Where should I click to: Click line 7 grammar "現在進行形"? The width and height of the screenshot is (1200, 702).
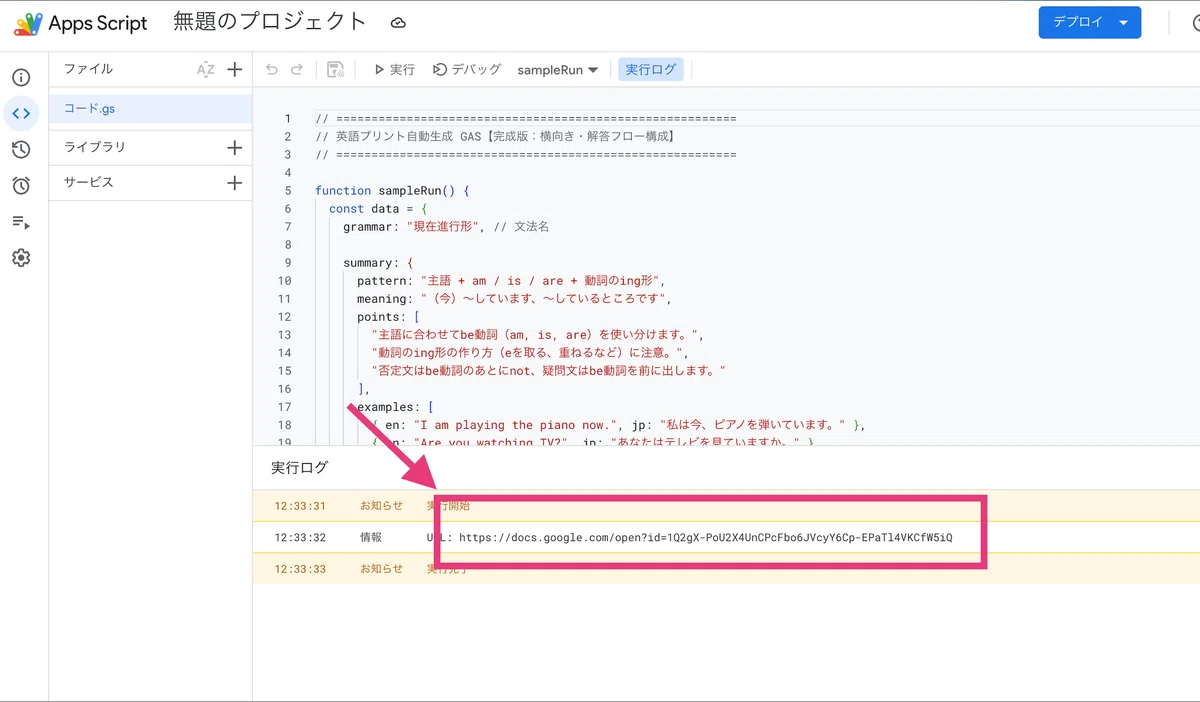[x=445, y=226]
